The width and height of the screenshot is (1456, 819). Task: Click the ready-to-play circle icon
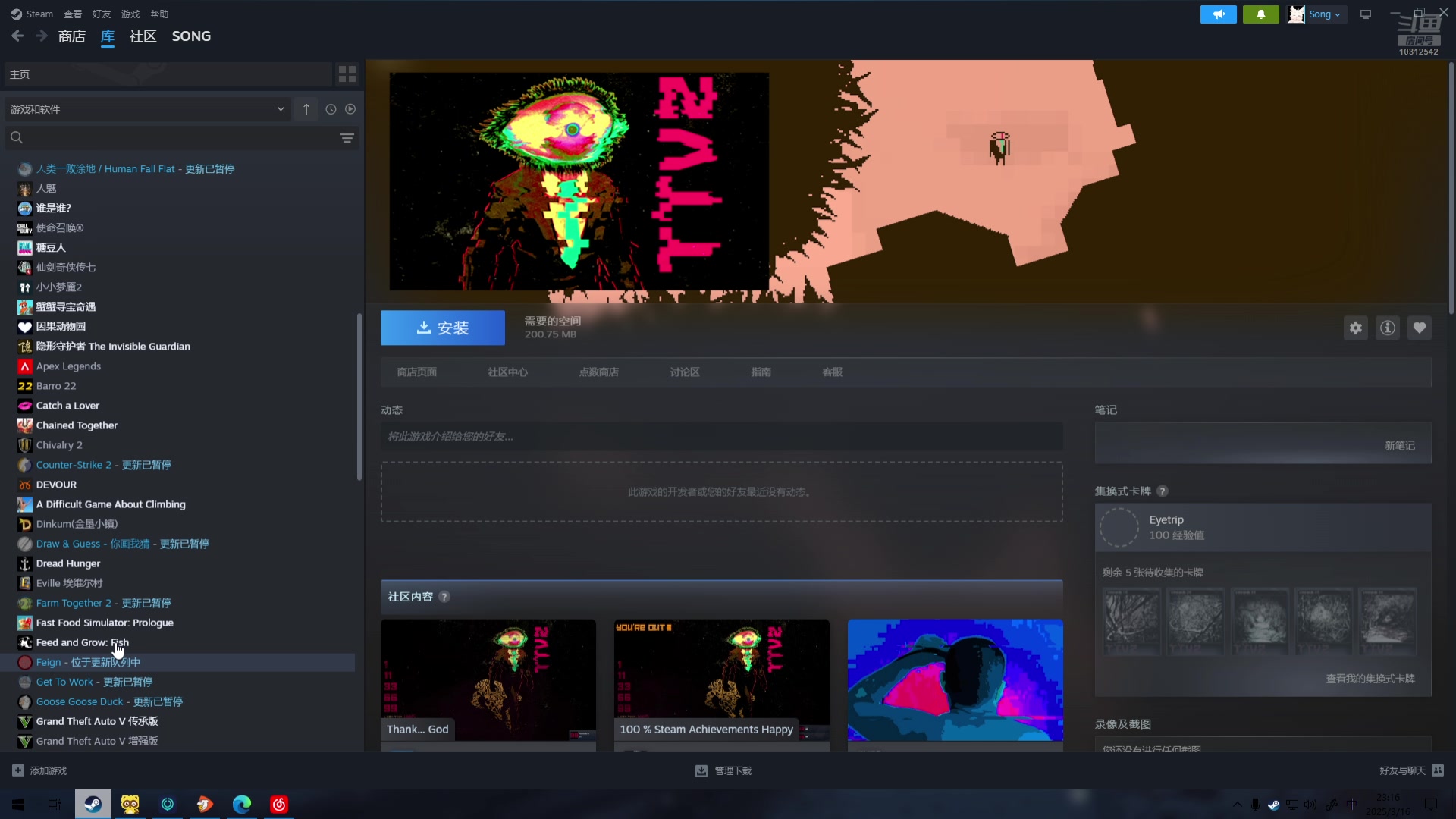point(350,109)
